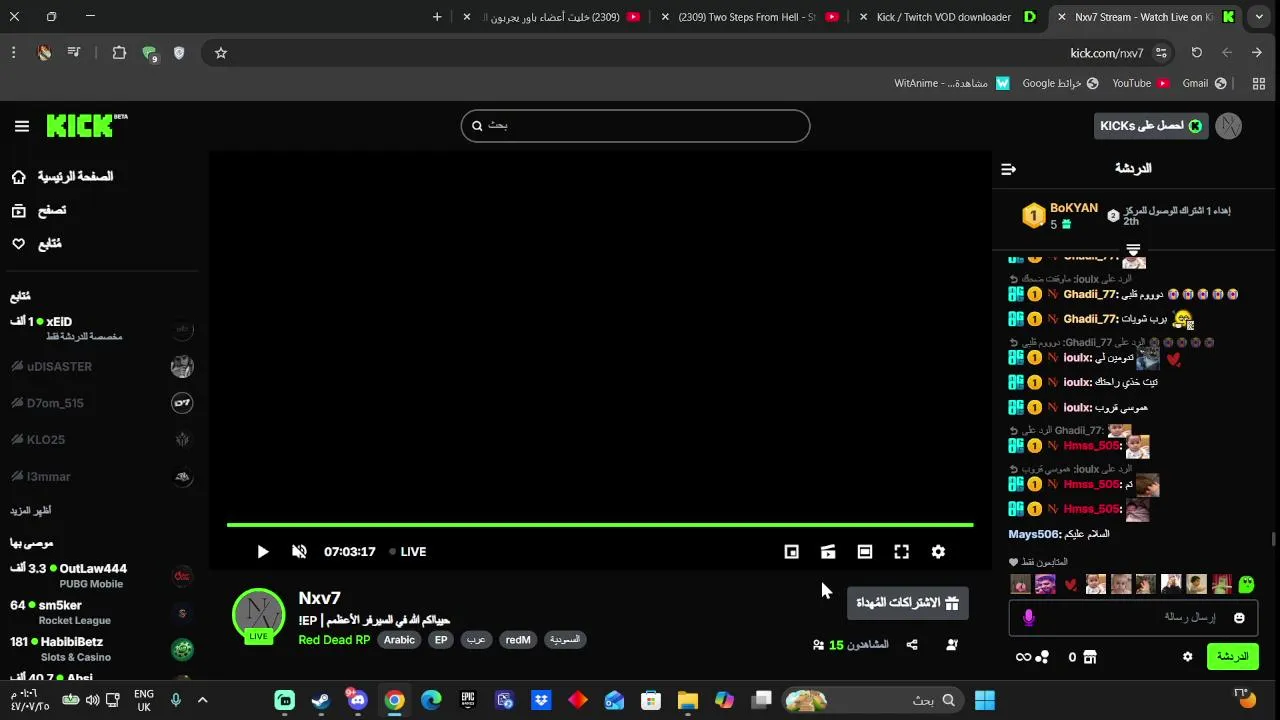Select the redM stream tag
The width and height of the screenshot is (1280, 720).
[518, 640]
